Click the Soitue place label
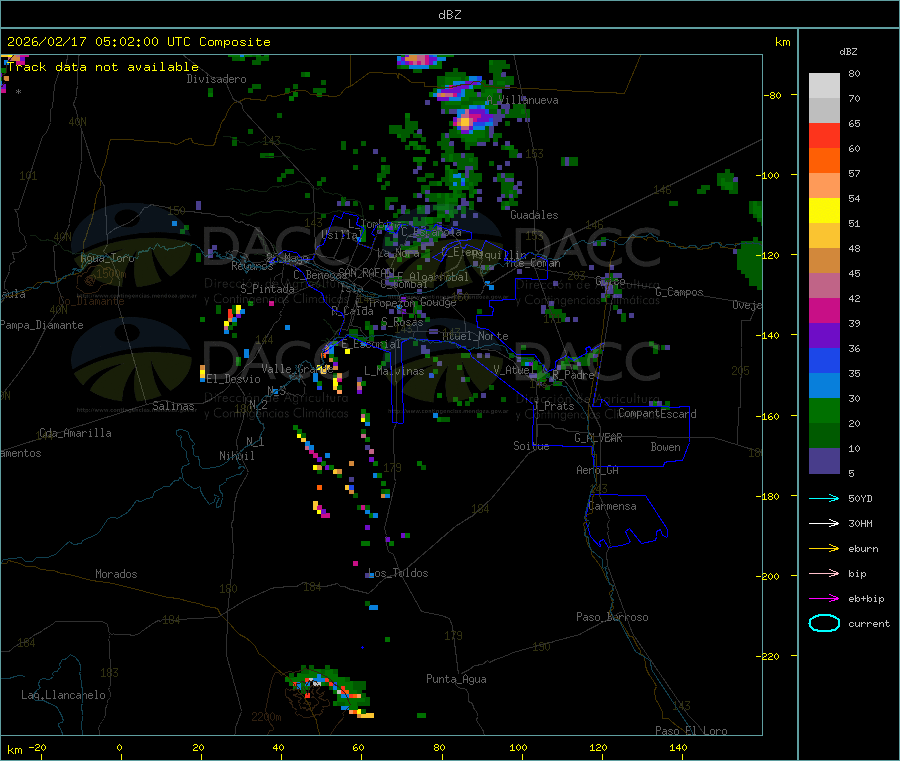The height and width of the screenshot is (761, 900). 531,446
